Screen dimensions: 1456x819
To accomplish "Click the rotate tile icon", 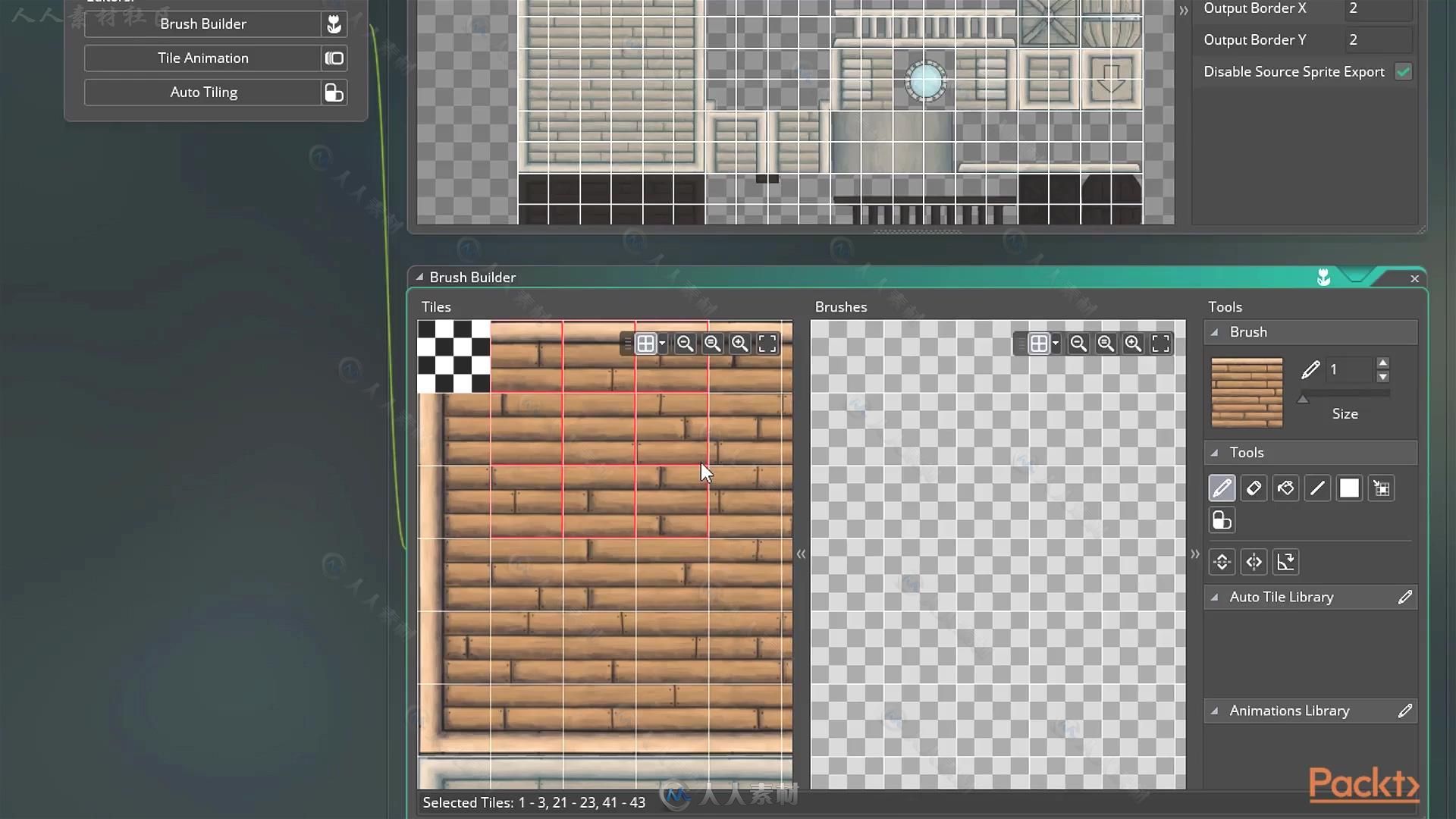I will [x=1285, y=561].
